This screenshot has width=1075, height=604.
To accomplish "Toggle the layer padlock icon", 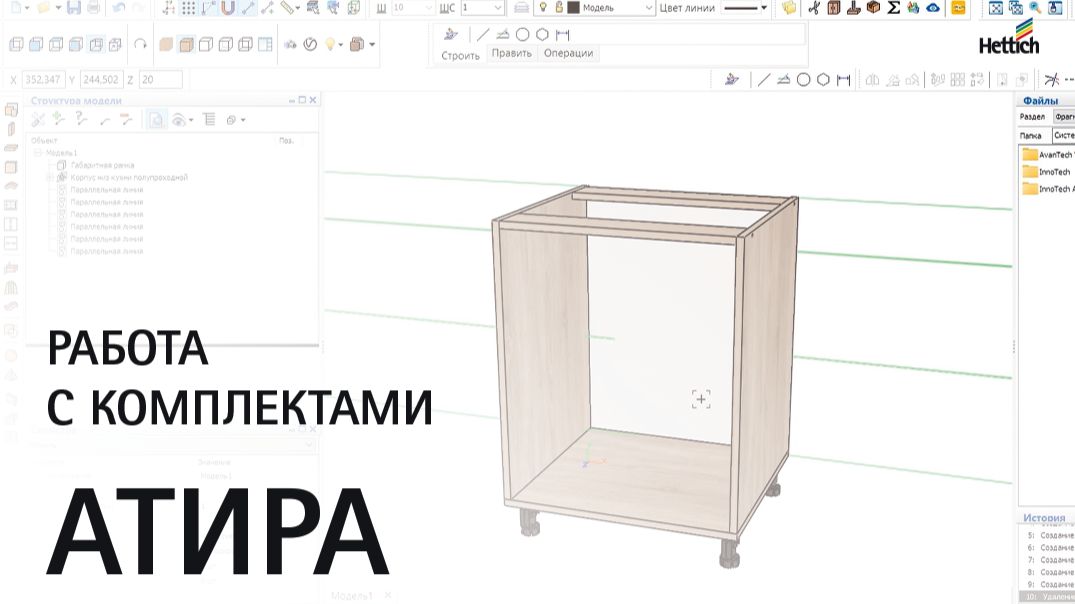I will [559, 8].
